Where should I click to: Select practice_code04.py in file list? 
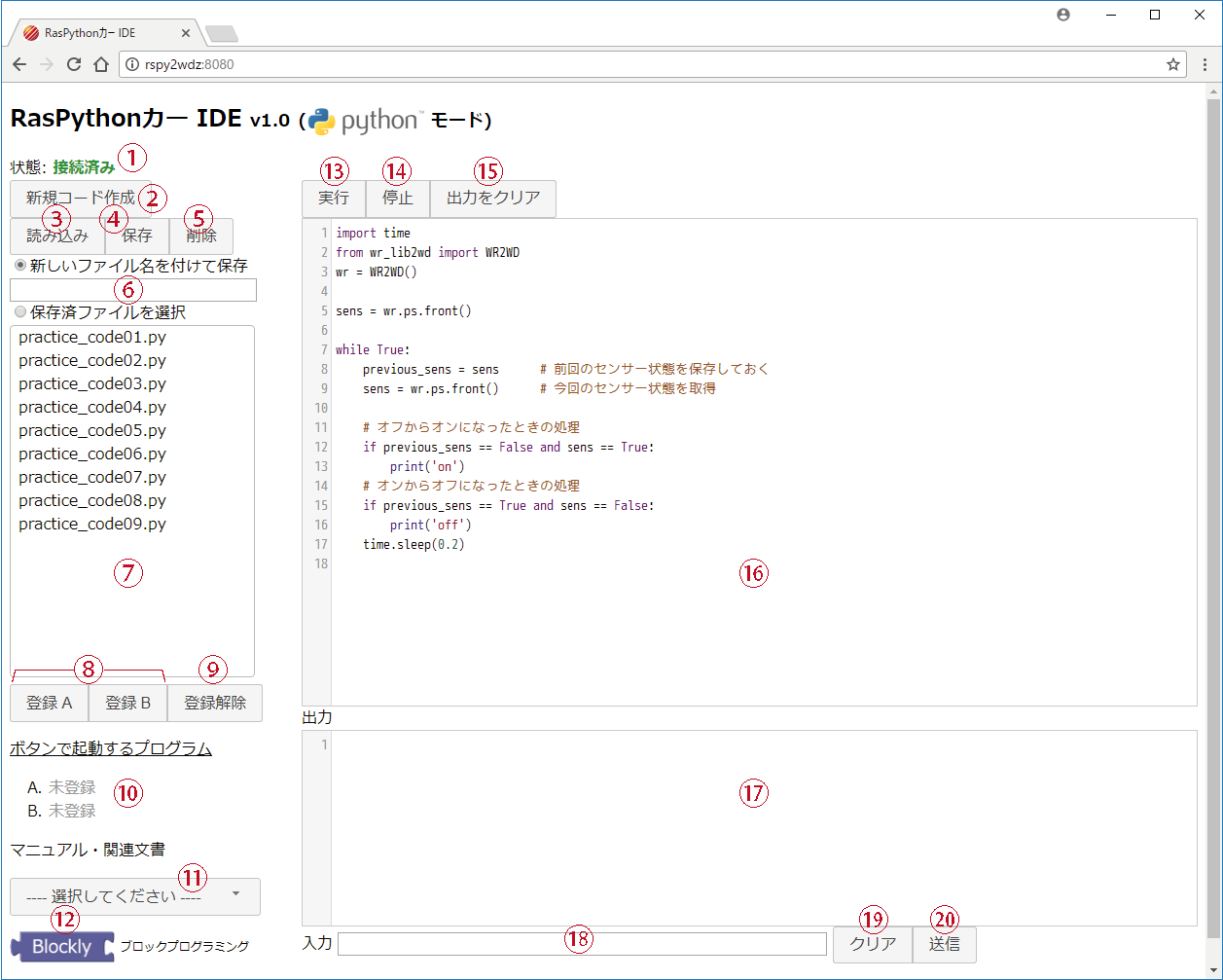coord(92,407)
